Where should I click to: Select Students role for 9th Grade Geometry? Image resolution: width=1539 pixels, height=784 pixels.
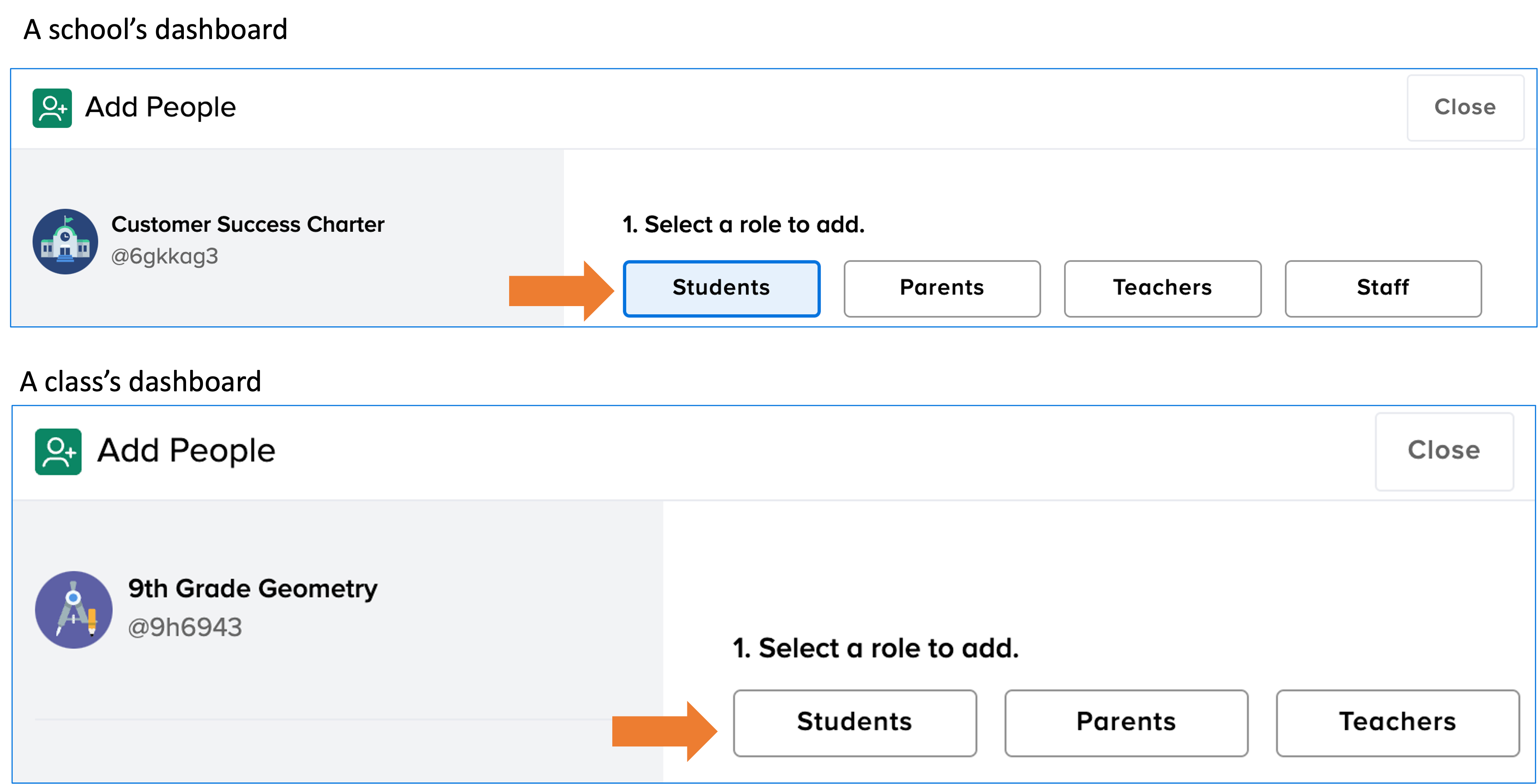854,722
